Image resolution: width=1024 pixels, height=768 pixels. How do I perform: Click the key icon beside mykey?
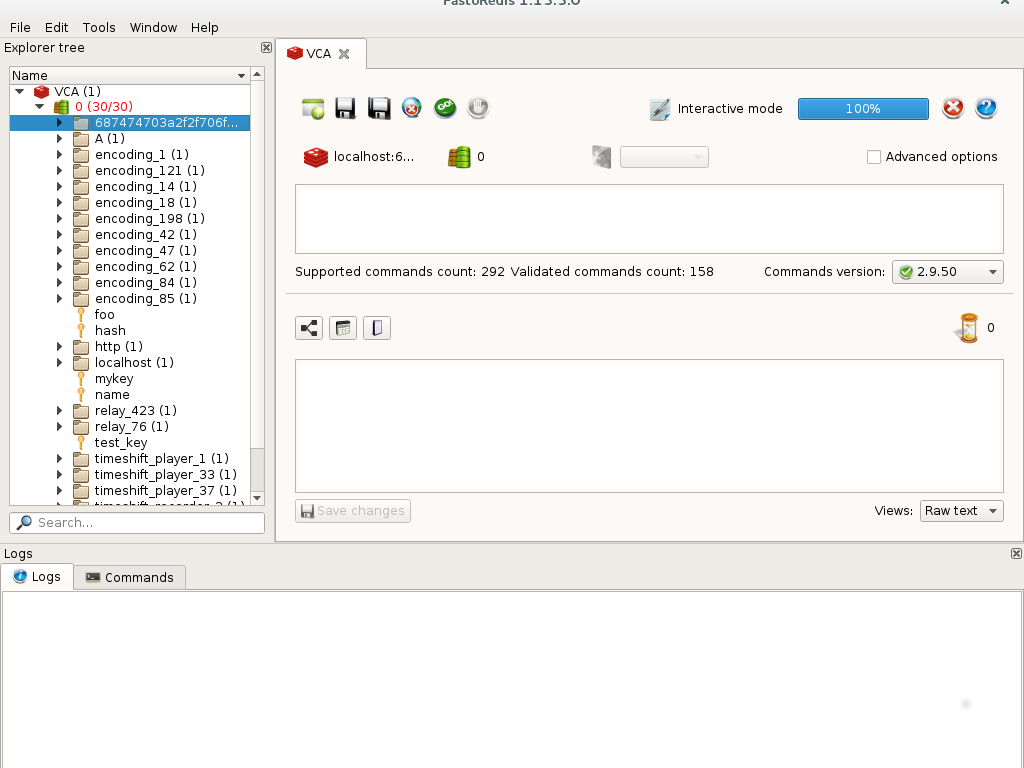point(81,379)
